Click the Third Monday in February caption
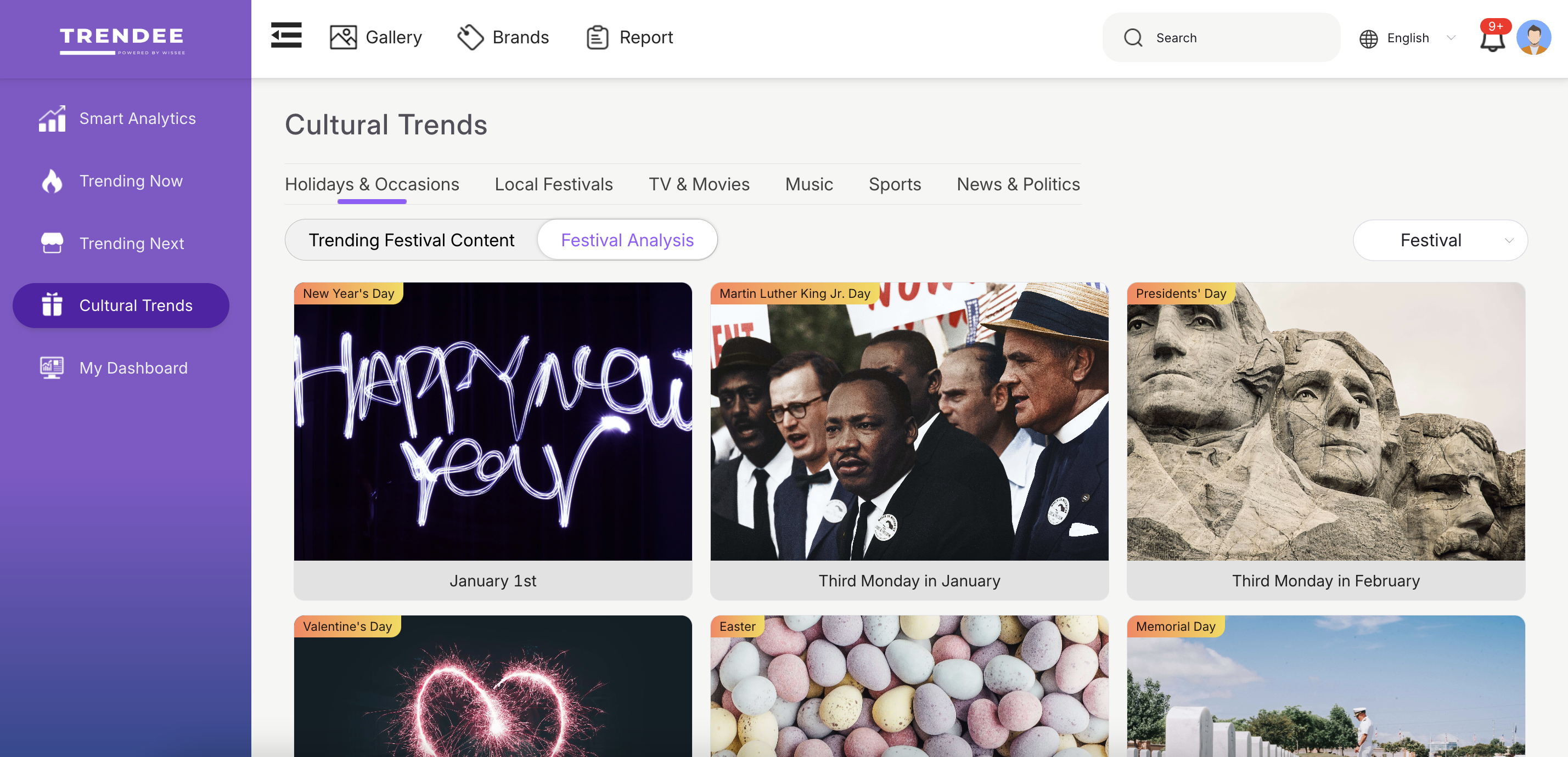The image size is (1568, 757). point(1326,580)
